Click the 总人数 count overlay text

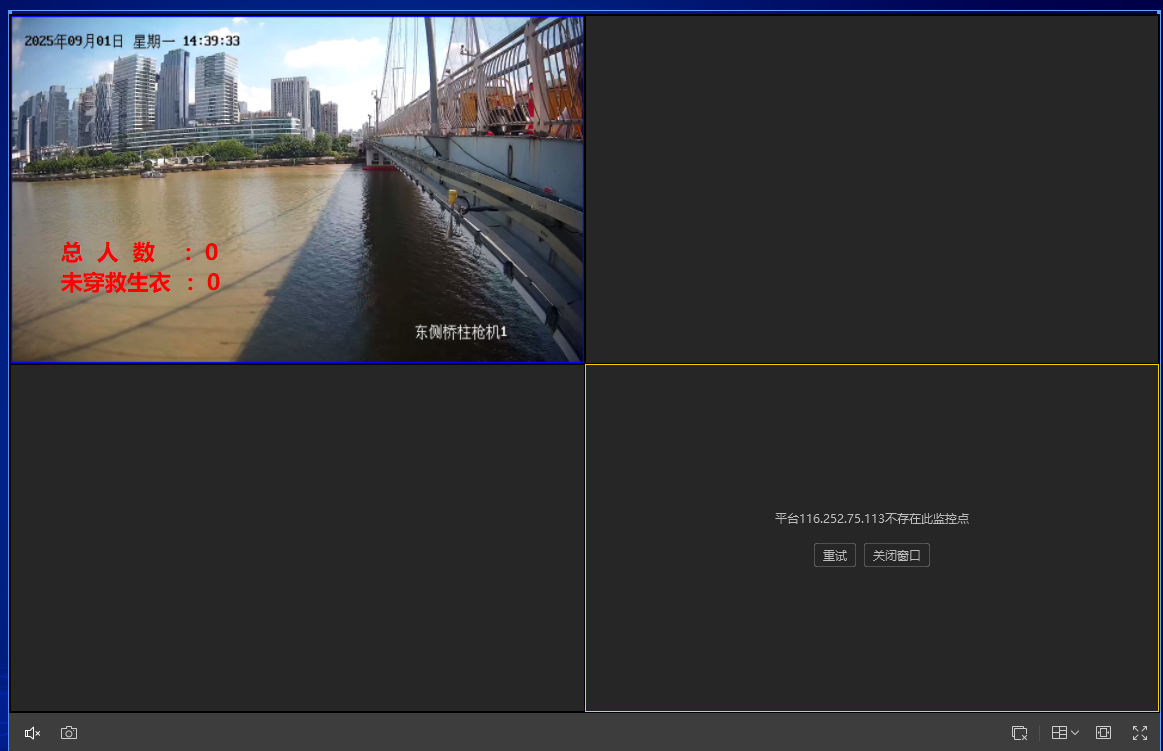click(x=139, y=253)
